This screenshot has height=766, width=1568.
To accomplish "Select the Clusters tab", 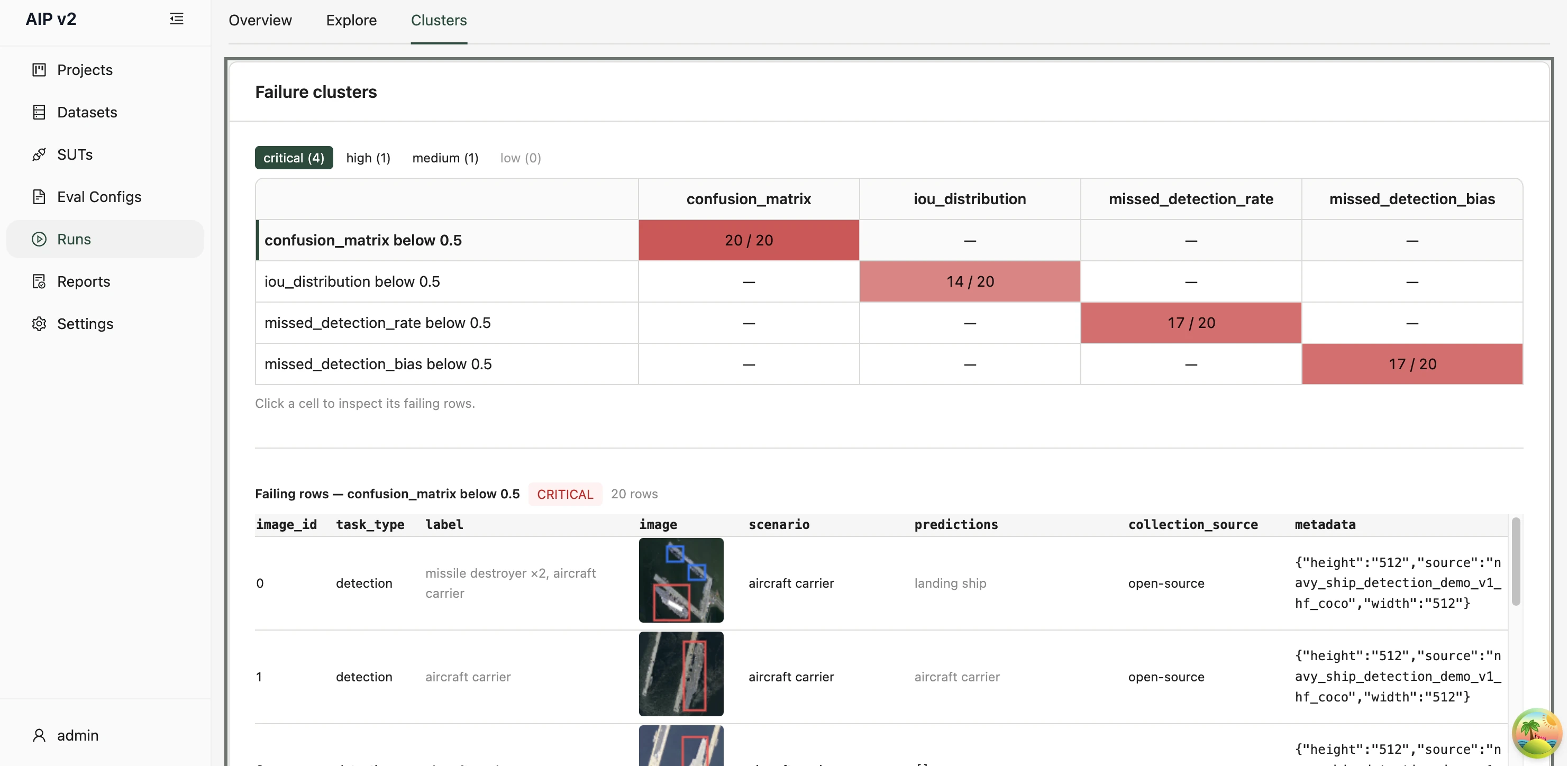I will click(x=439, y=20).
